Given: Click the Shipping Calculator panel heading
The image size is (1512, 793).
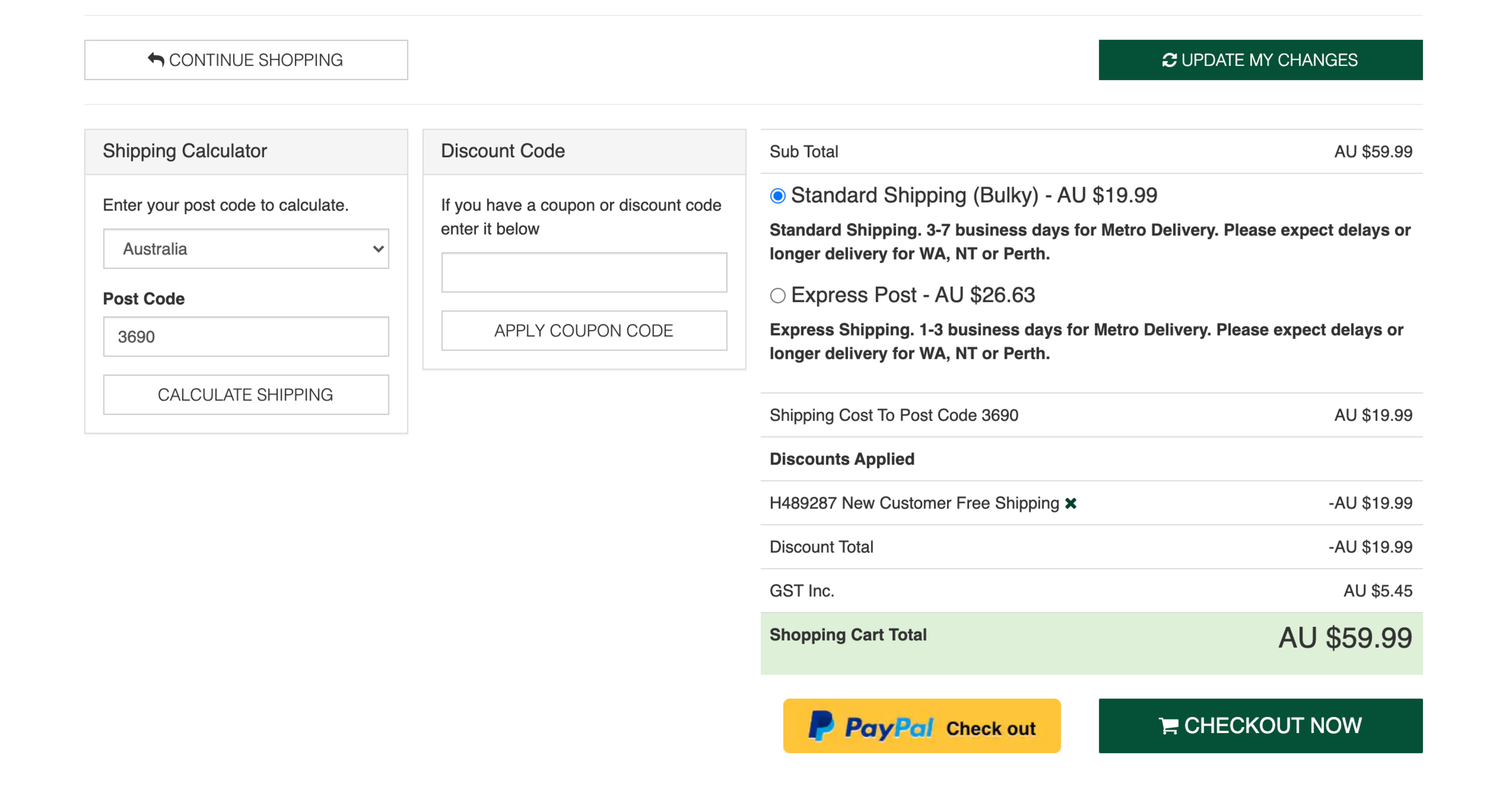Looking at the screenshot, I should (x=185, y=151).
